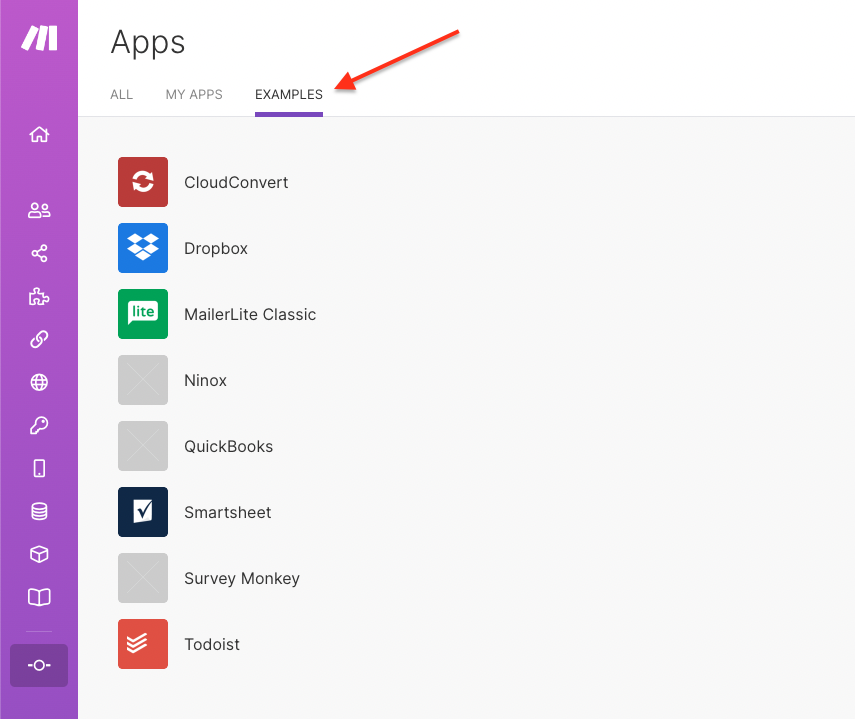
Task: Open the Dropbox example app name
Action: pyautogui.click(x=216, y=249)
